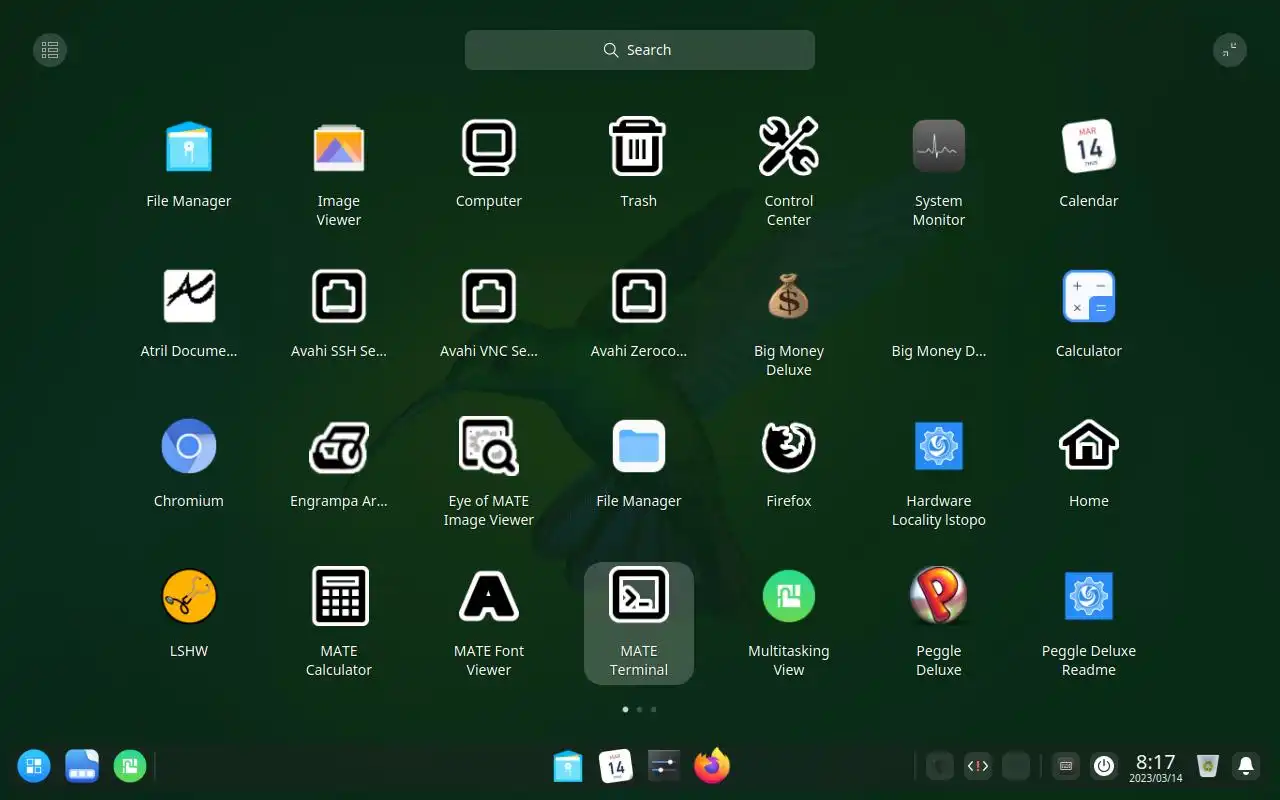1280x800 pixels.
Task: Click the network error tray icon
Action: [978, 767]
